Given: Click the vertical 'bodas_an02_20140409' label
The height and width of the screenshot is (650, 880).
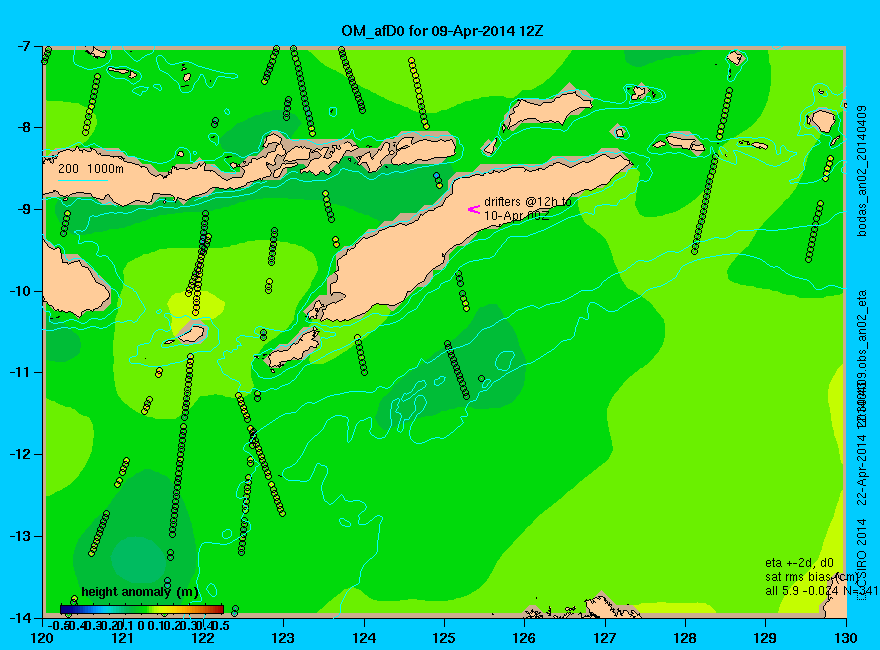Looking at the screenshot, I should tap(863, 171).
